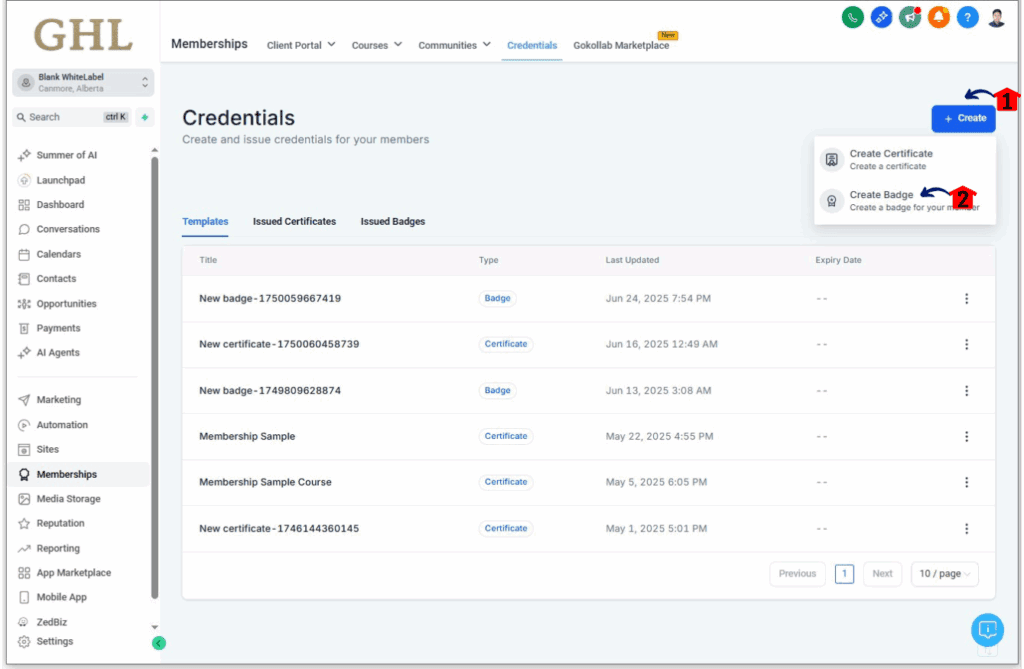Viewport: 1024px width, 669px height.
Task: Click the Media Storage image icon
Action: pos(24,499)
